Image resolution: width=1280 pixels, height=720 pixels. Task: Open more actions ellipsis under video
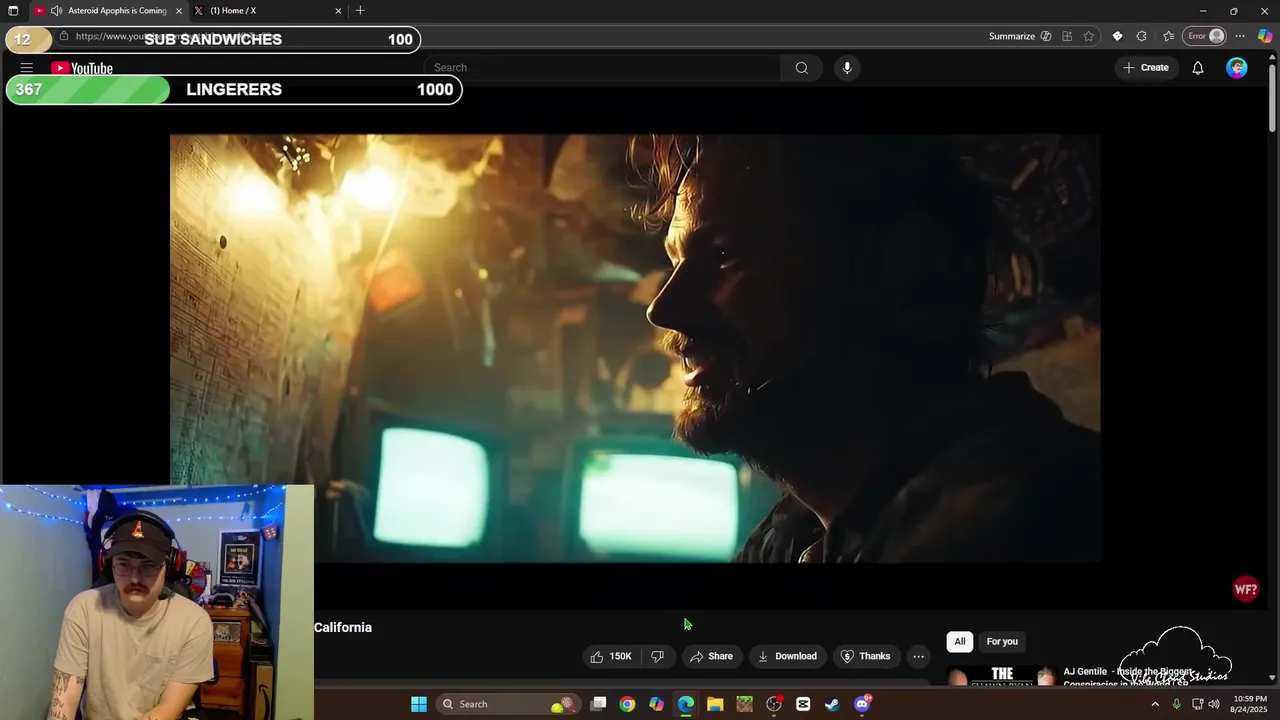(918, 656)
